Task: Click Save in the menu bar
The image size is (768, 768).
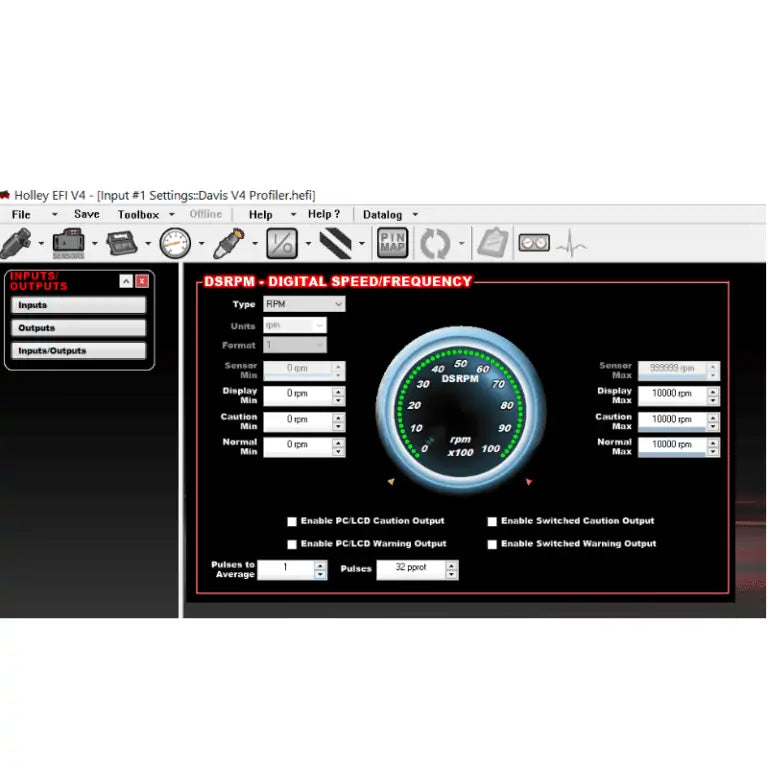Action: (86, 214)
